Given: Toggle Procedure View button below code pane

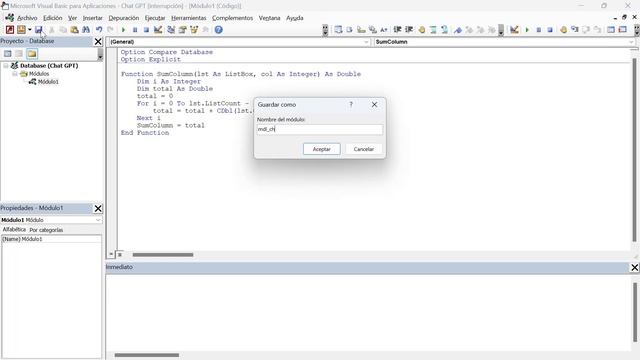Looking at the screenshot, I should 111,254.
